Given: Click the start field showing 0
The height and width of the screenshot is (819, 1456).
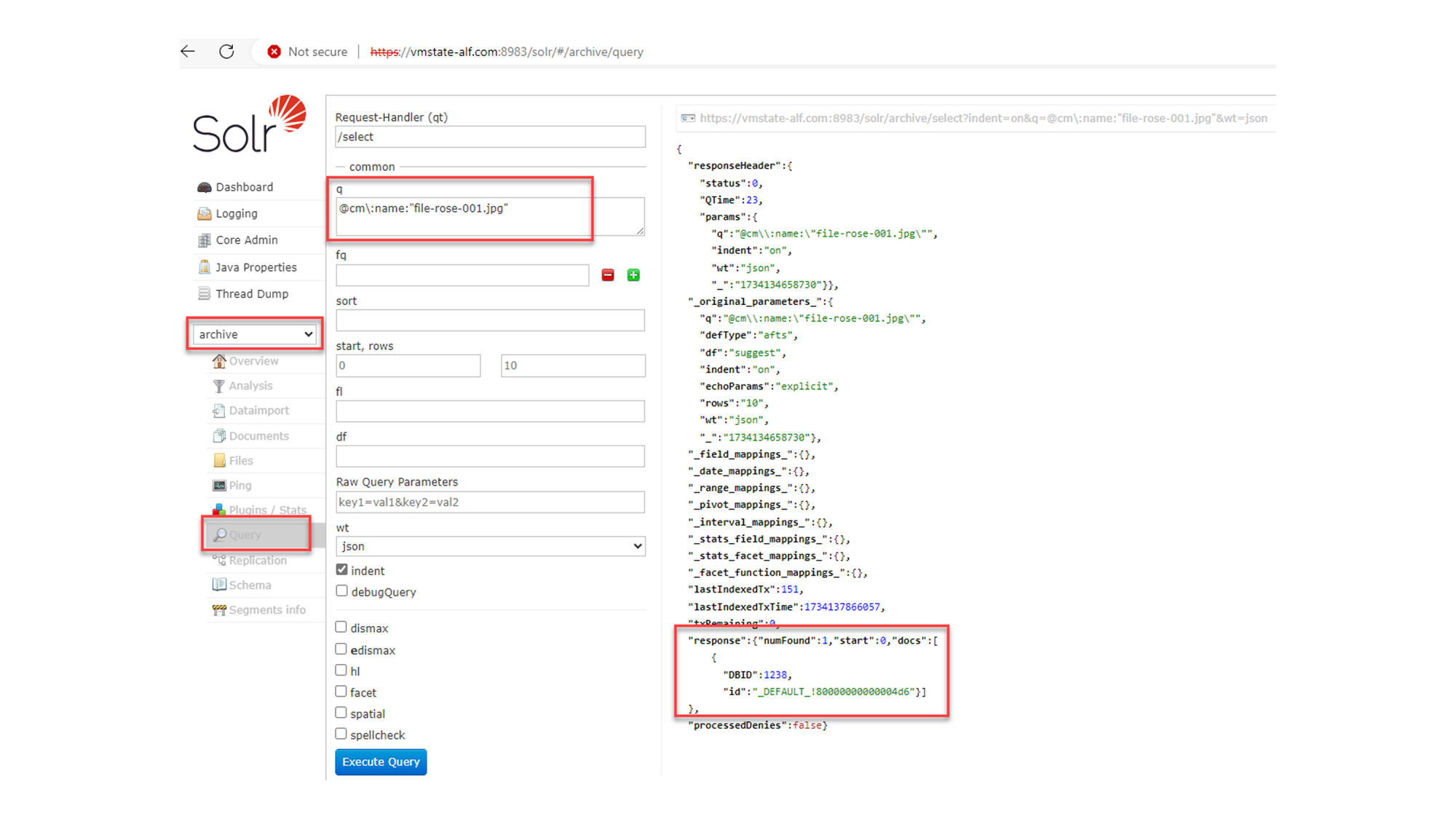Looking at the screenshot, I should 408,365.
